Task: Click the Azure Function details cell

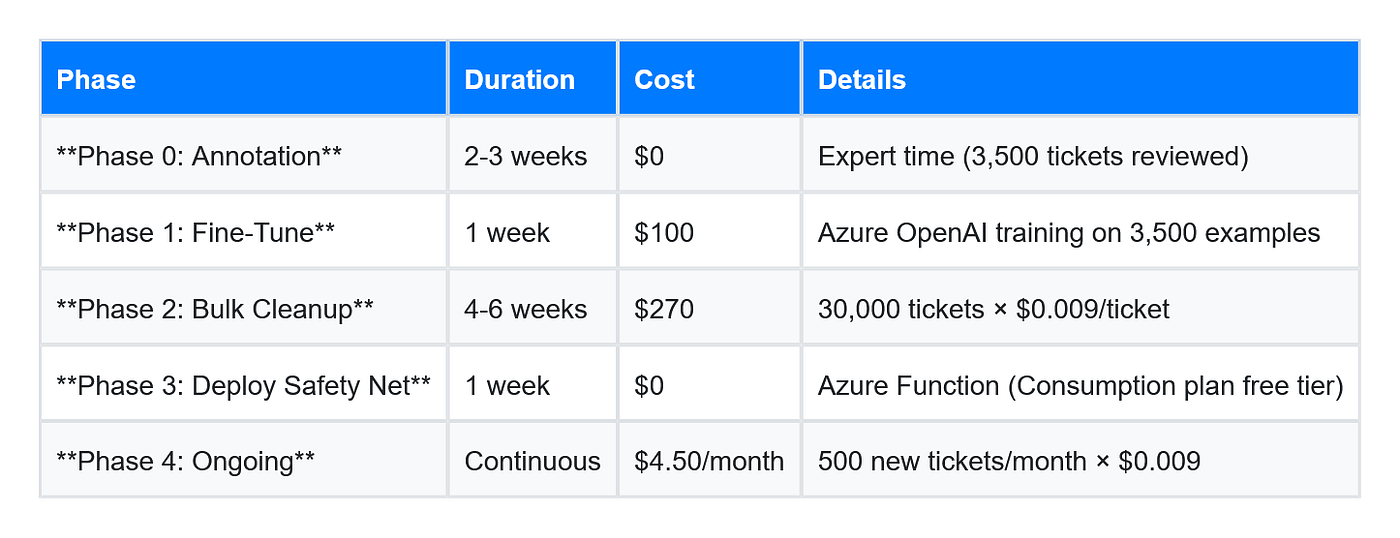Action: click(x=1080, y=384)
